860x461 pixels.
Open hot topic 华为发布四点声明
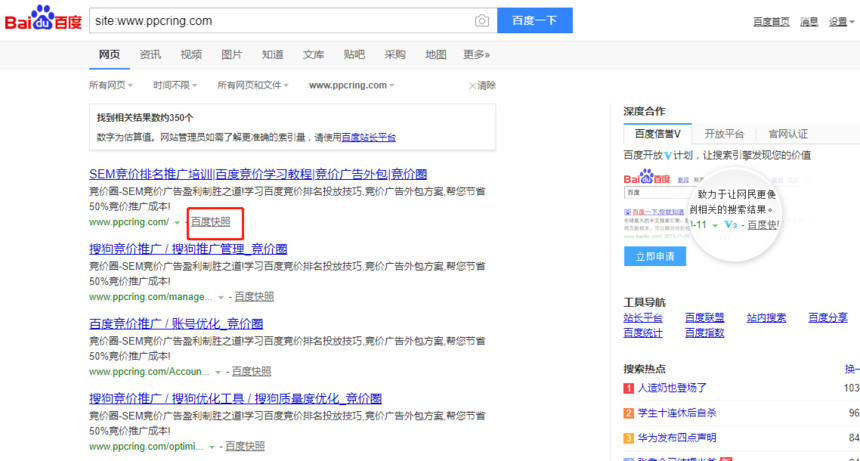(x=677, y=438)
